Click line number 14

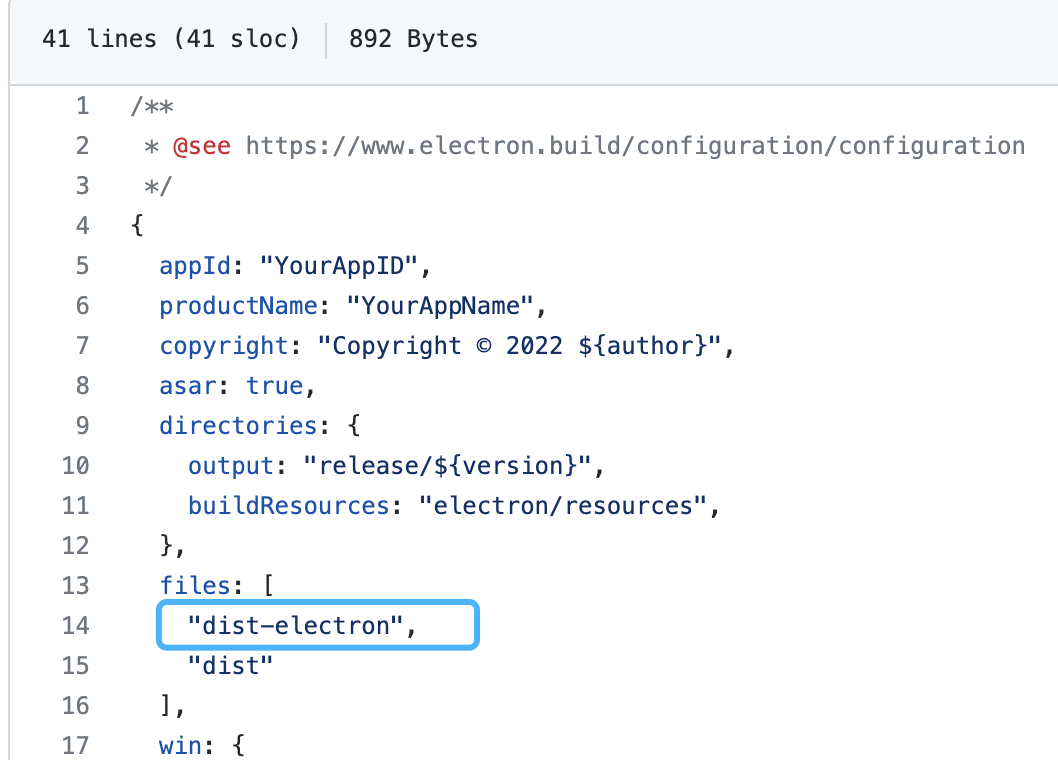[75, 625]
